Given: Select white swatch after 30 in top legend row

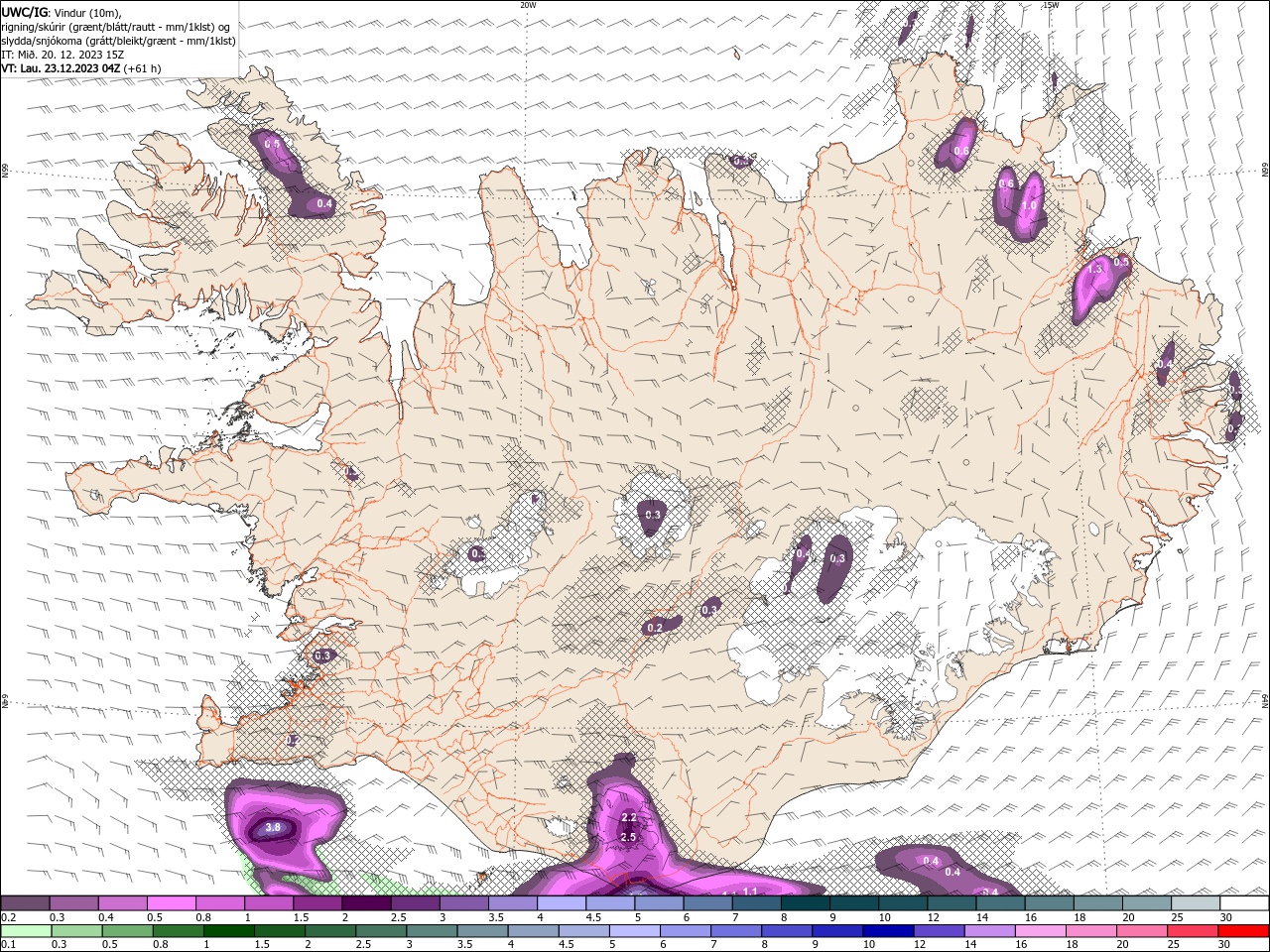Looking at the screenshot, I should 1244,903.
